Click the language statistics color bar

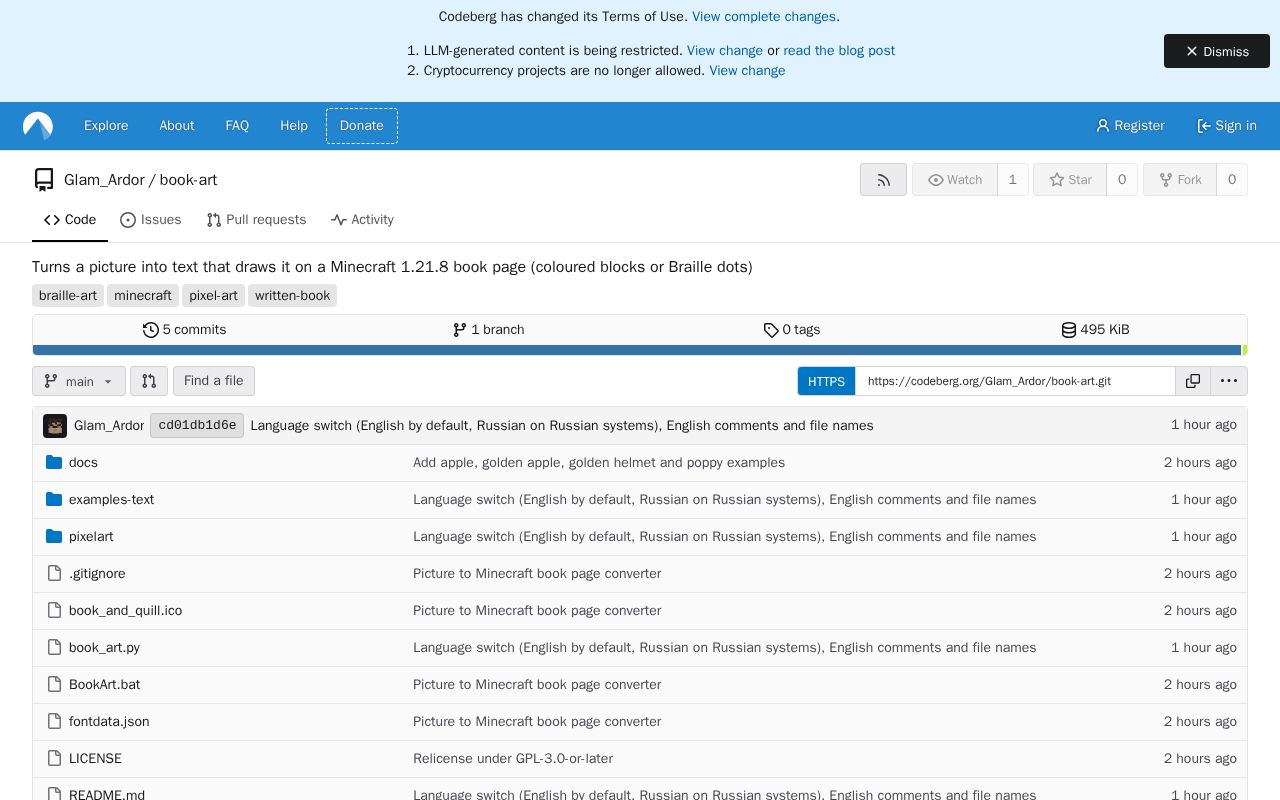click(640, 350)
